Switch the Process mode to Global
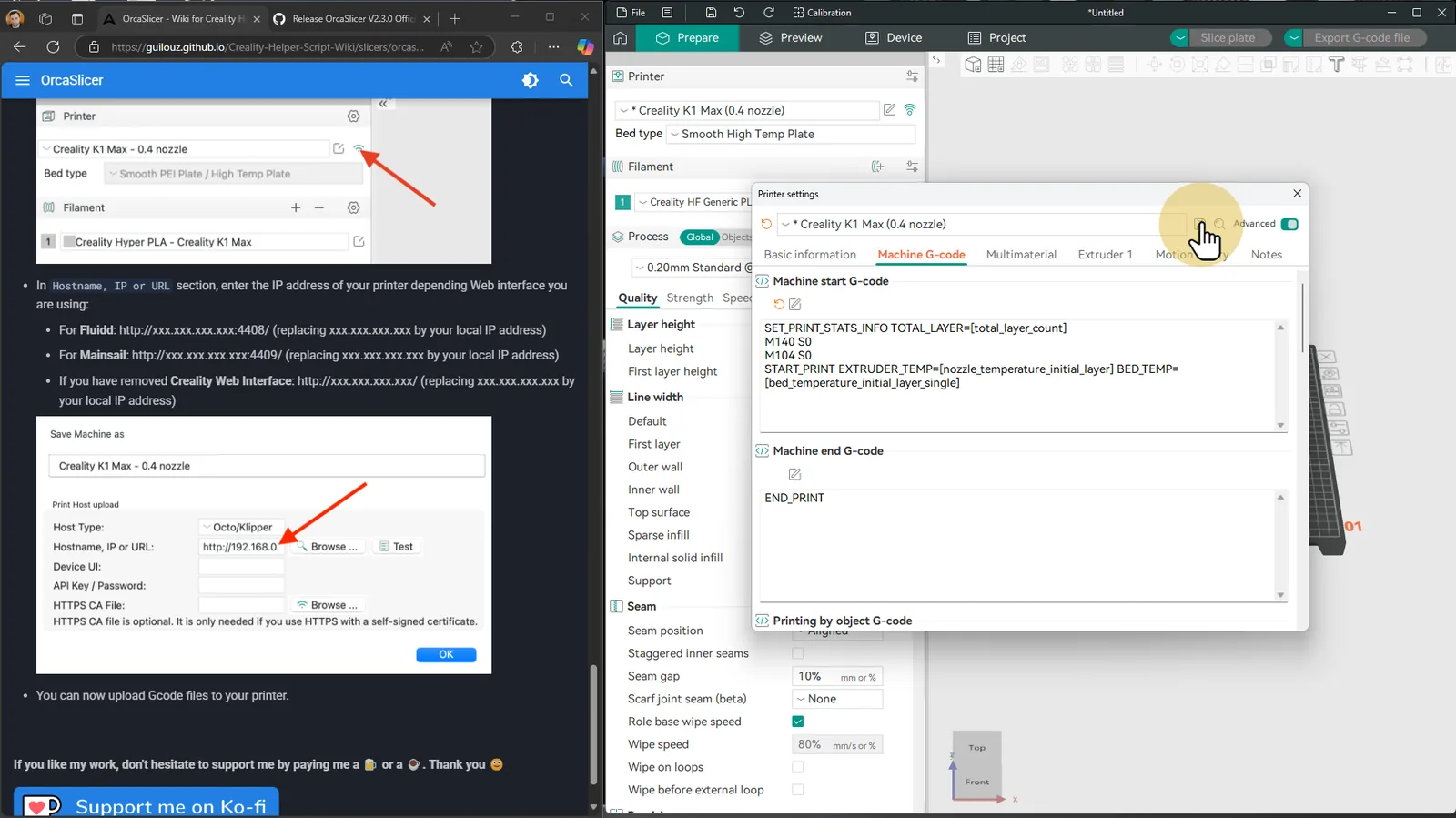The height and width of the screenshot is (818, 1456). click(x=699, y=237)
